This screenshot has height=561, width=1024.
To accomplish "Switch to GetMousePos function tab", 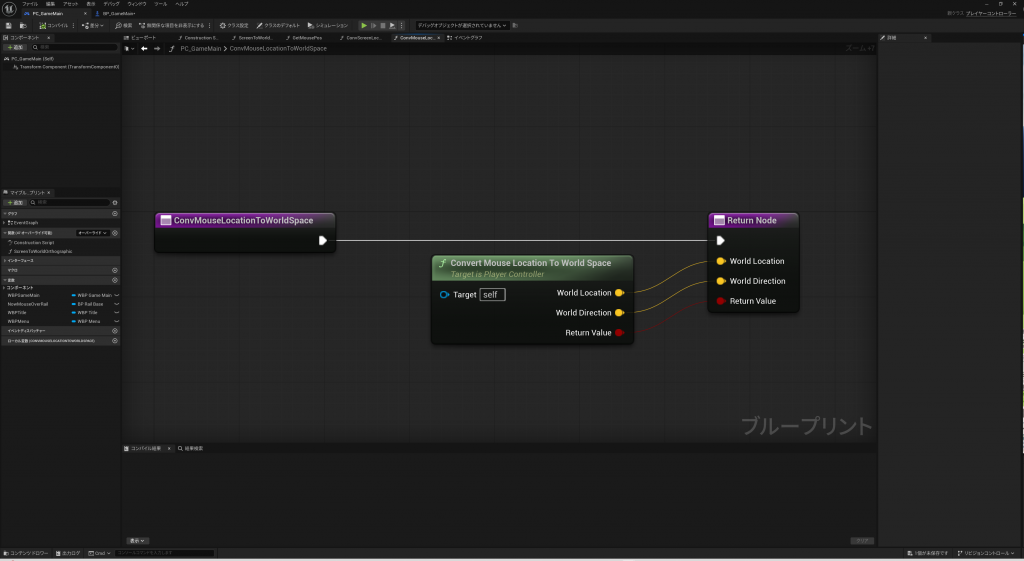I will pos(306,38).
